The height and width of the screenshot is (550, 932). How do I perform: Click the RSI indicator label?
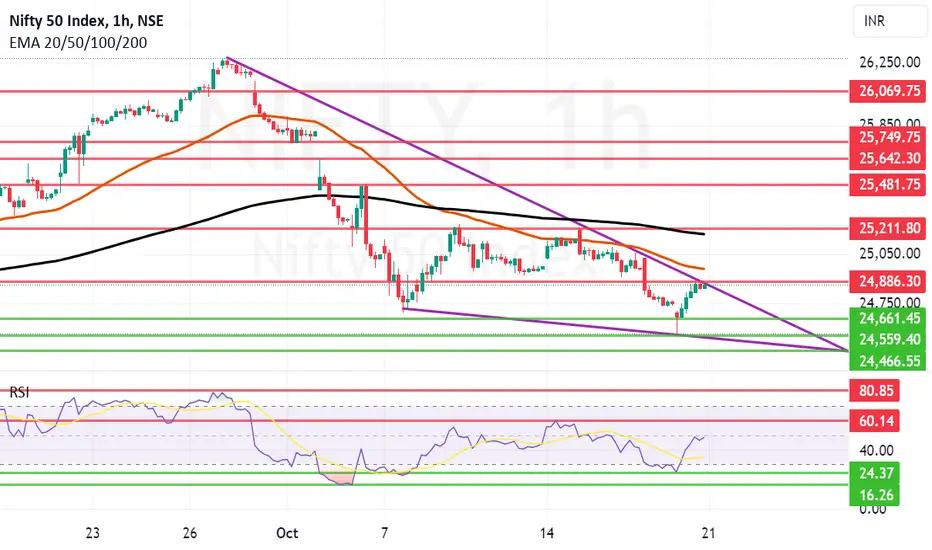click(x=19, y=392)
